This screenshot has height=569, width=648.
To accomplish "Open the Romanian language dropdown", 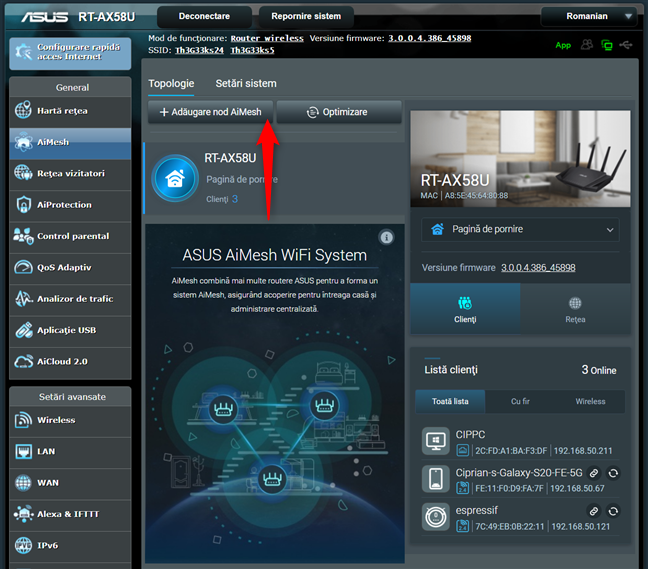I will [x=589, y=17].
